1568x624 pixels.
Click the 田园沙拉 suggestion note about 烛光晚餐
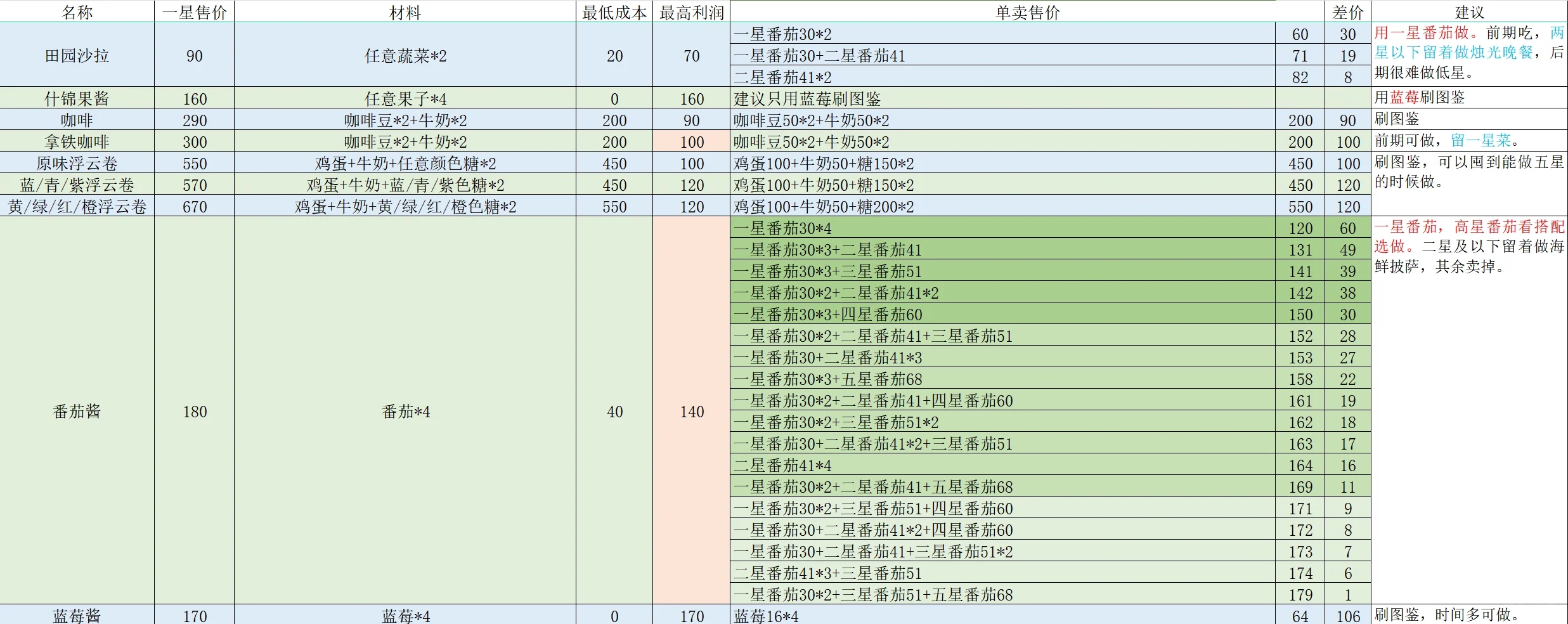tap(1469, 54)
